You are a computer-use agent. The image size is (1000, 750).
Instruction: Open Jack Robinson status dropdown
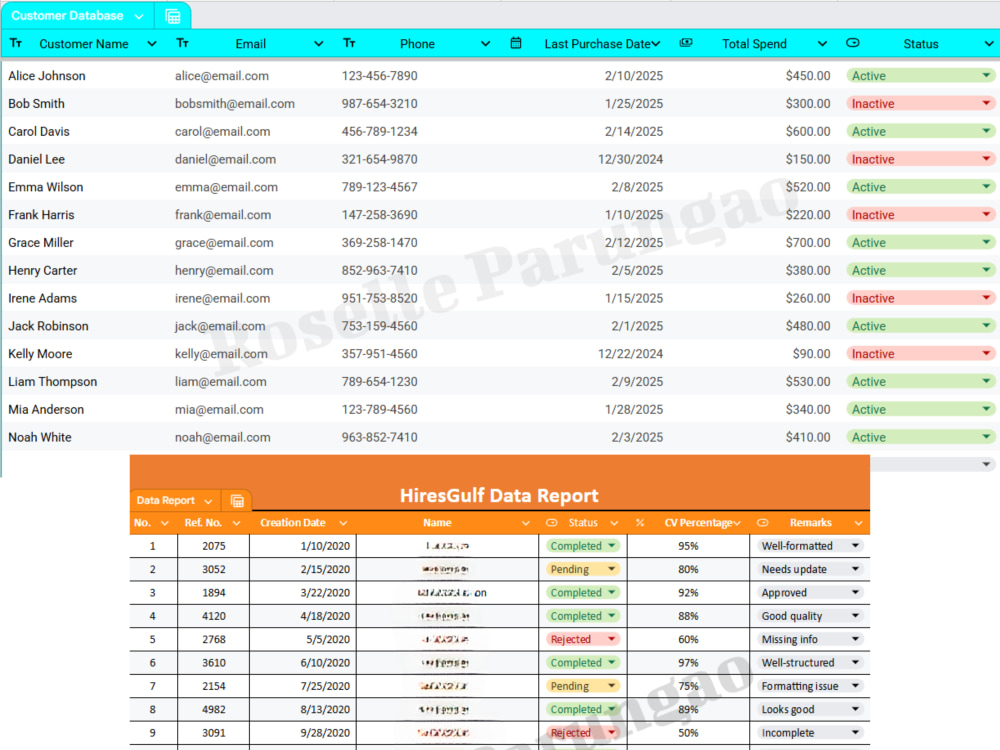click(x=986, y=326)
